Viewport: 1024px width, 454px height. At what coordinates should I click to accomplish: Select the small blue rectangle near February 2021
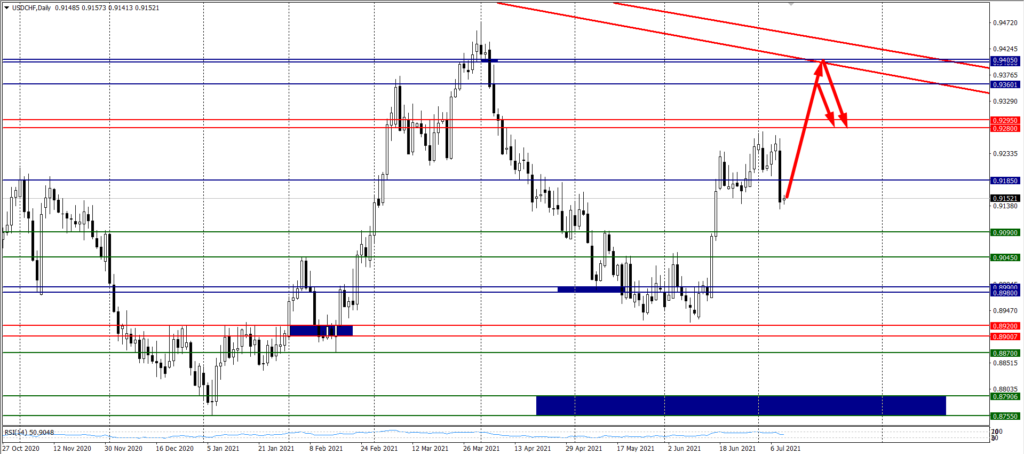point(320,330)
